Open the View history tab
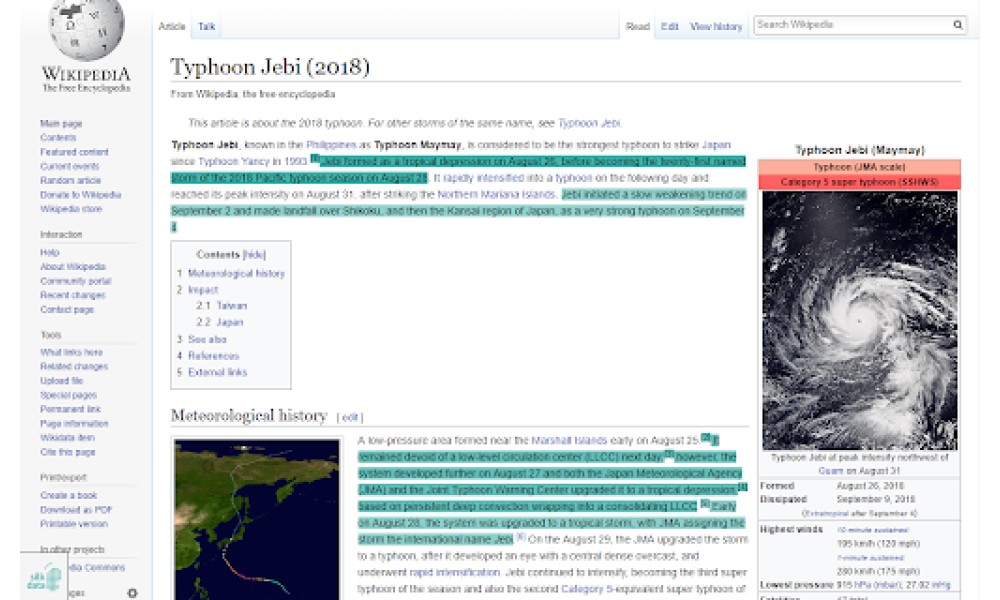This screenshot has height=600, width=1000. (x=716, y=26)
